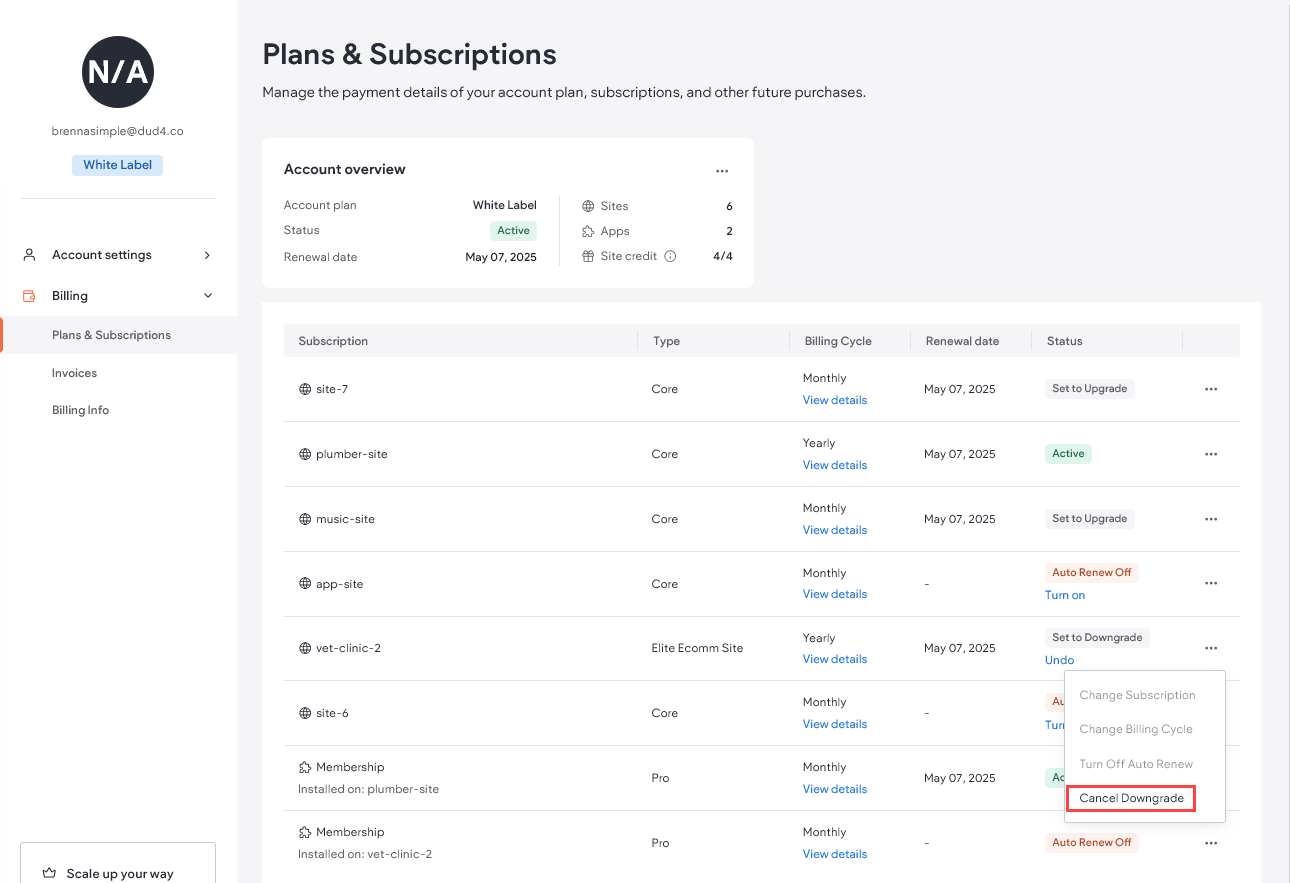Viewport: 1290px width, 883px height.
Task: Collapse the Billing section in the sidebar
Action: click(208, 295)
